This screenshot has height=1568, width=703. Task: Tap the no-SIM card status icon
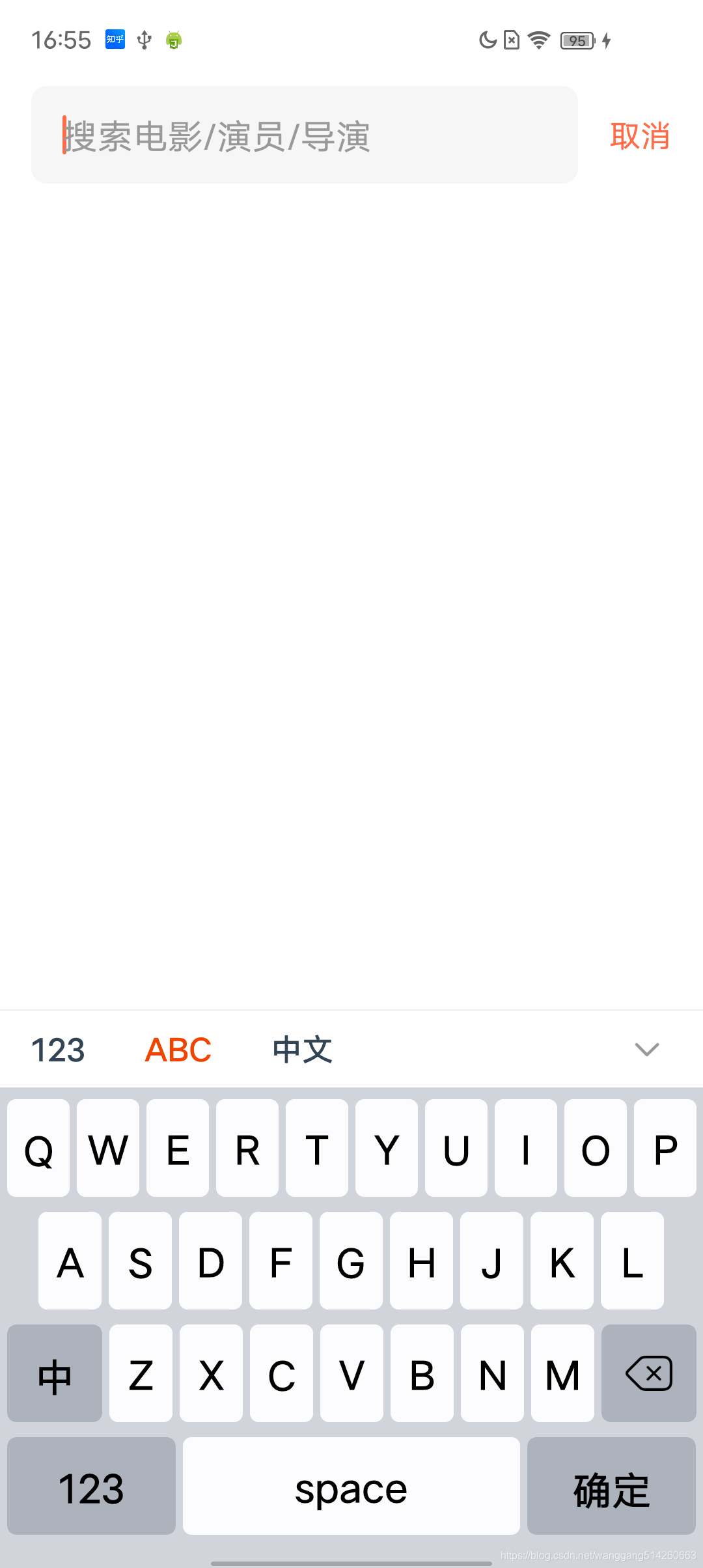click(512, 40)
